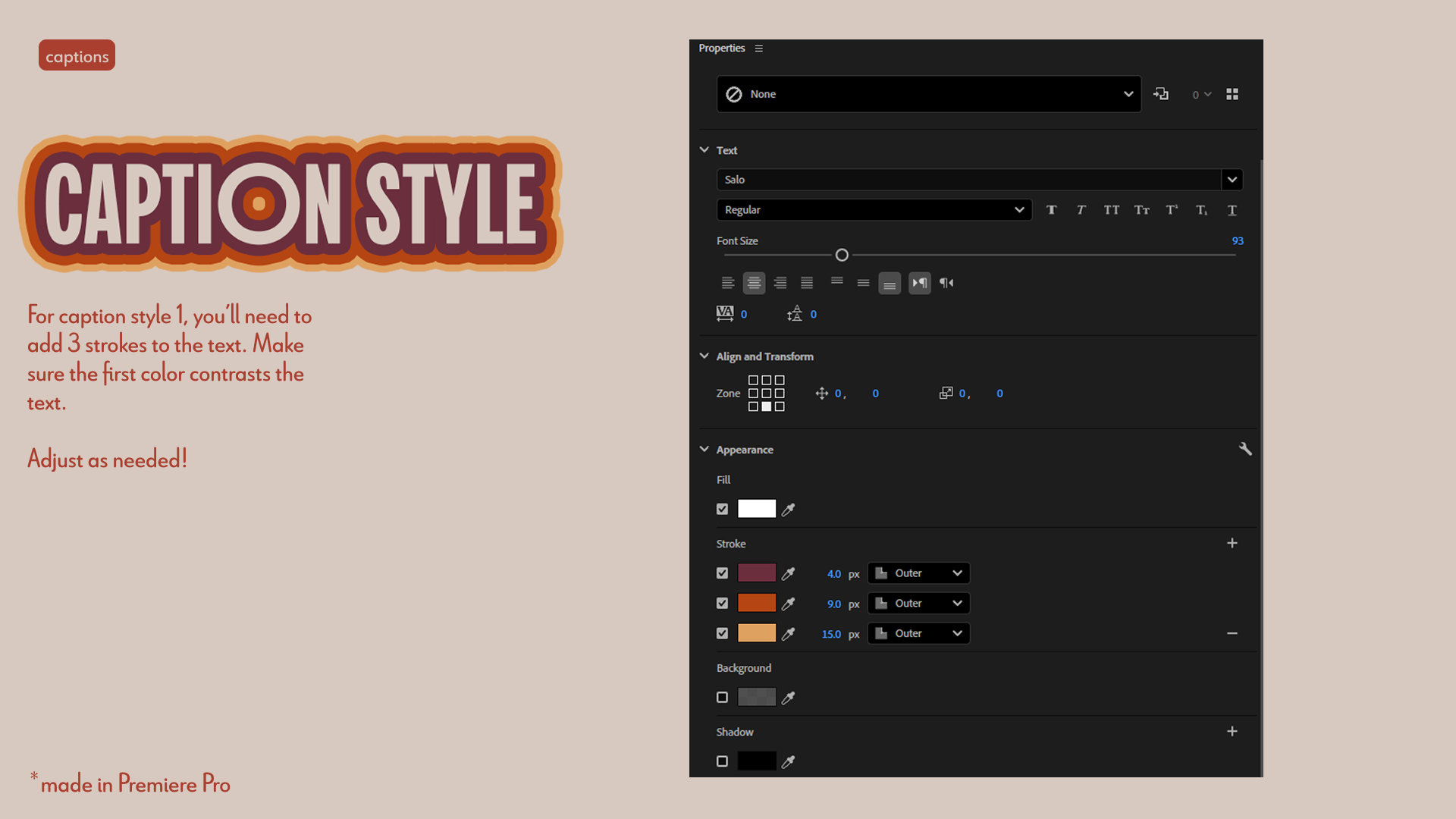Open the track style None dropdown
Viewport: 1456px width, 819px height.
(x=929, y=94)
